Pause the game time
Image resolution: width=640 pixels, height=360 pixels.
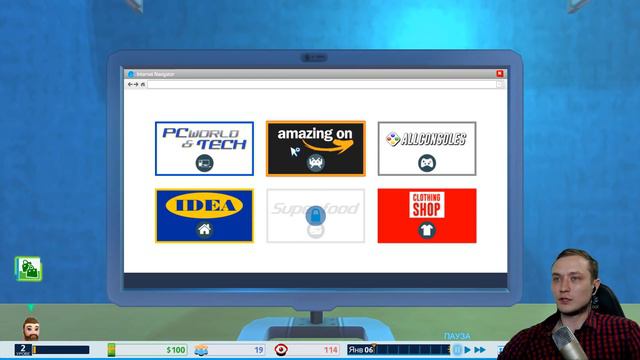coord(457,350)
